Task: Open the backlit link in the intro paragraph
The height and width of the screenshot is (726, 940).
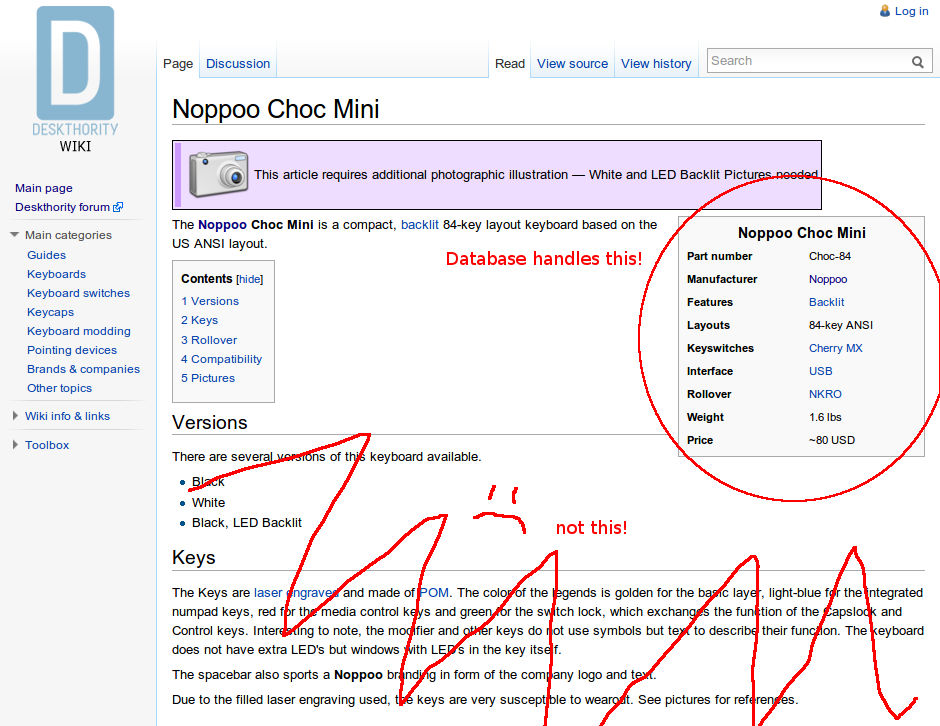Action: click(x=420, y=224)
